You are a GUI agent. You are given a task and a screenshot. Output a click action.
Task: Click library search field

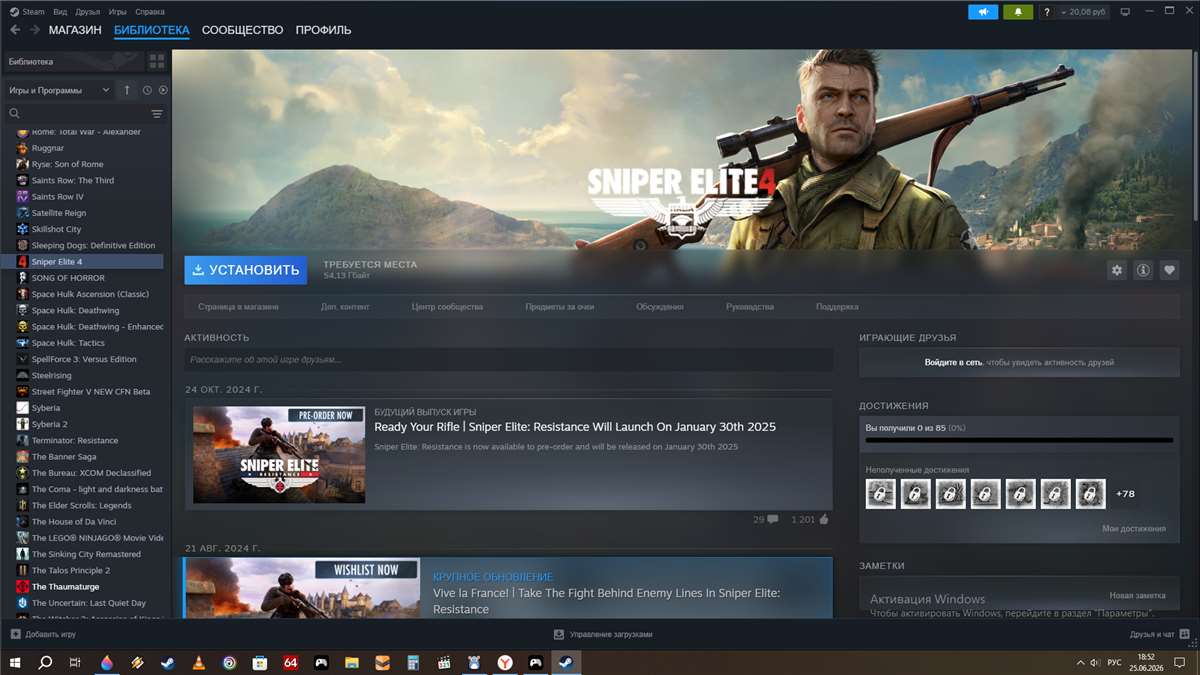[75, 114]
